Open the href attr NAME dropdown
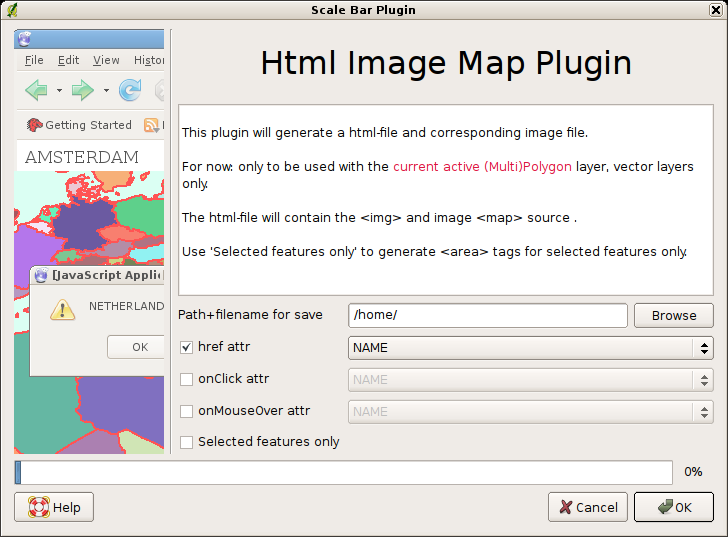Image resolution: width=728 pixels, height=537 pixels. 530,348
